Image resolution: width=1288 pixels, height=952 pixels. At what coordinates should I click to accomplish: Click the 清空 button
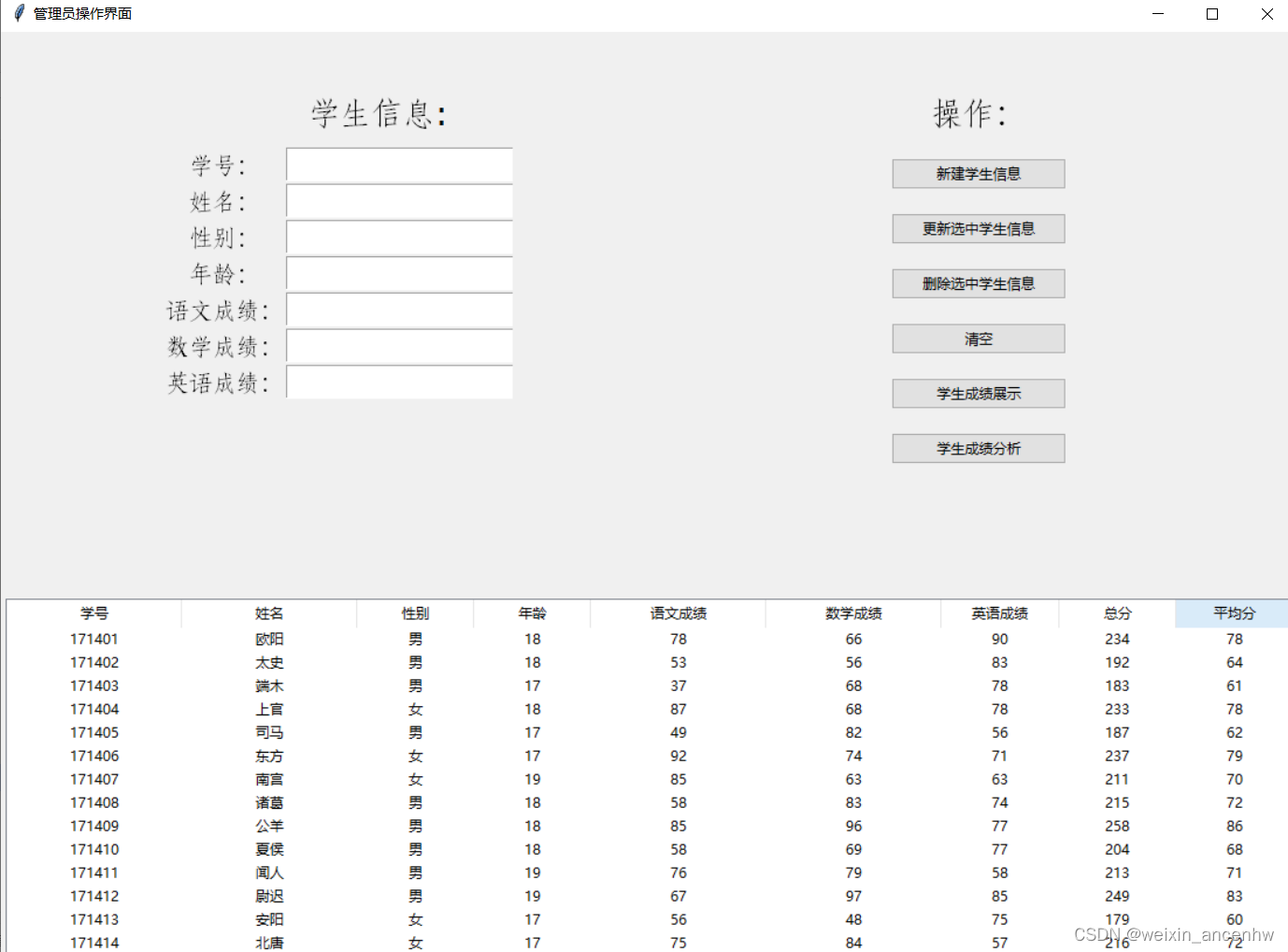(979, 339)
